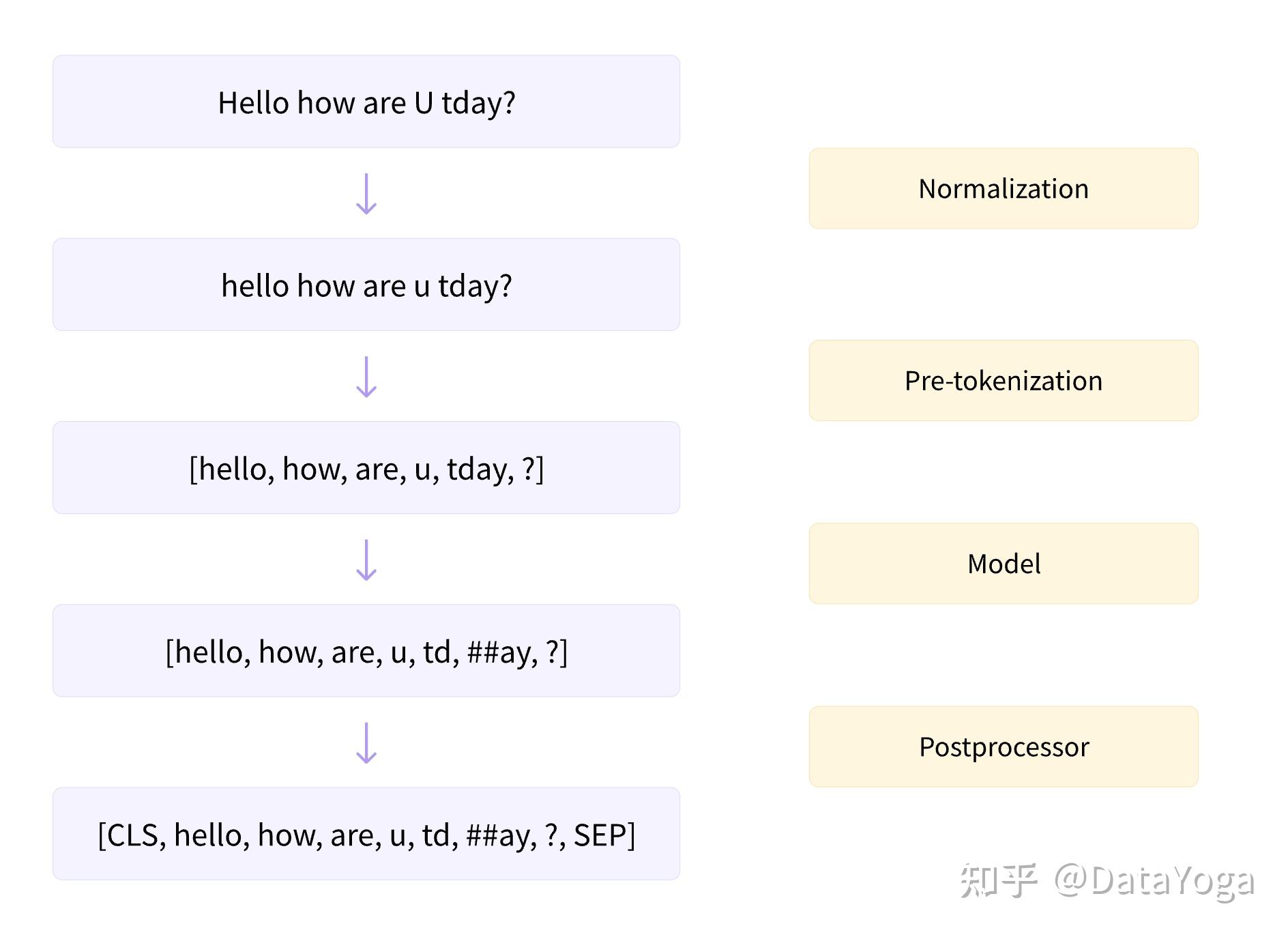Select the Pre-tokenization step label
The image size is (1288, 939).
(1003, 381)
